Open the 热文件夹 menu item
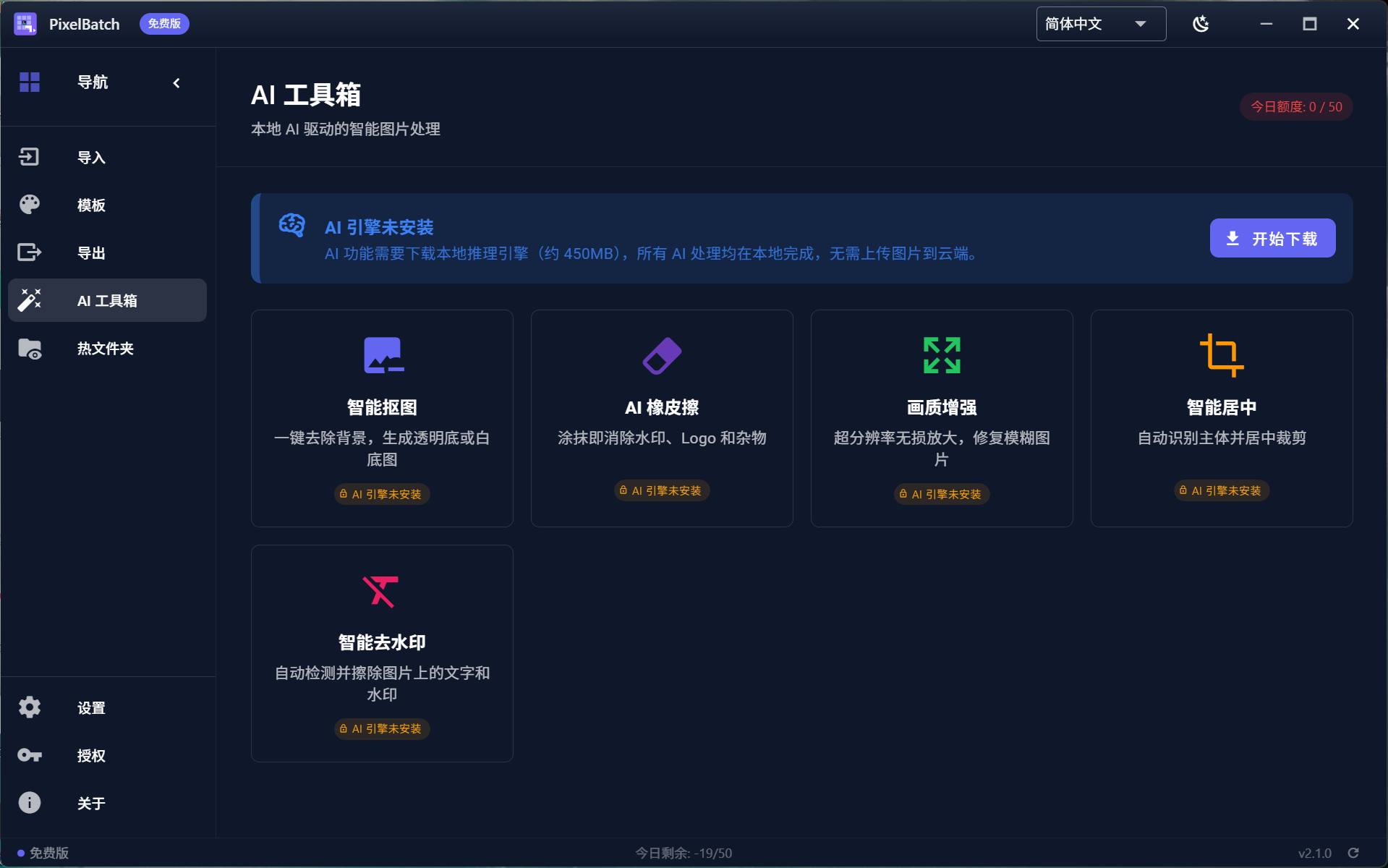The width and height of the screenshot is (1388, 868). coord(107,349)
